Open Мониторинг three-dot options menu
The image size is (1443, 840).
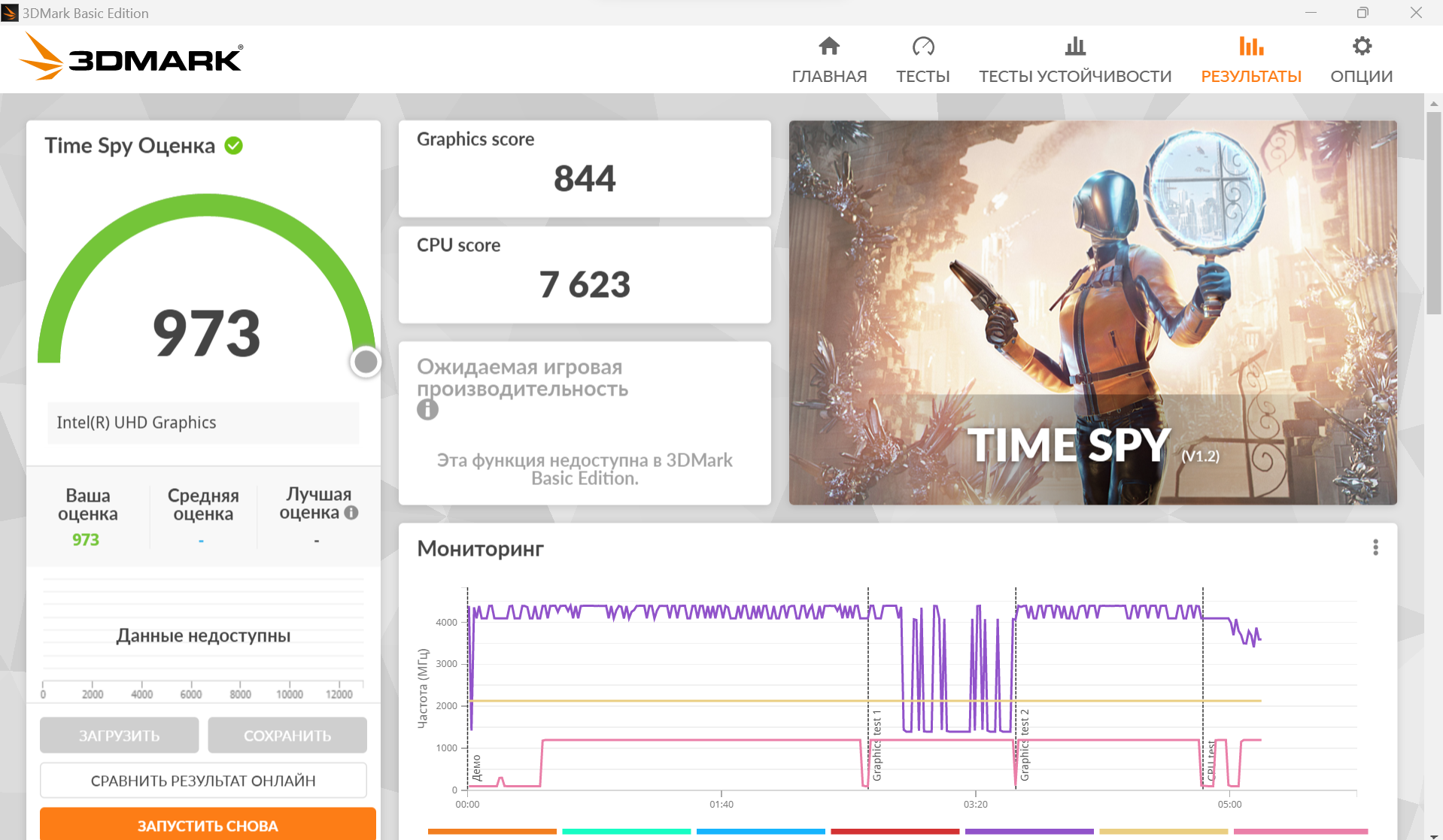click(1375, 547)
